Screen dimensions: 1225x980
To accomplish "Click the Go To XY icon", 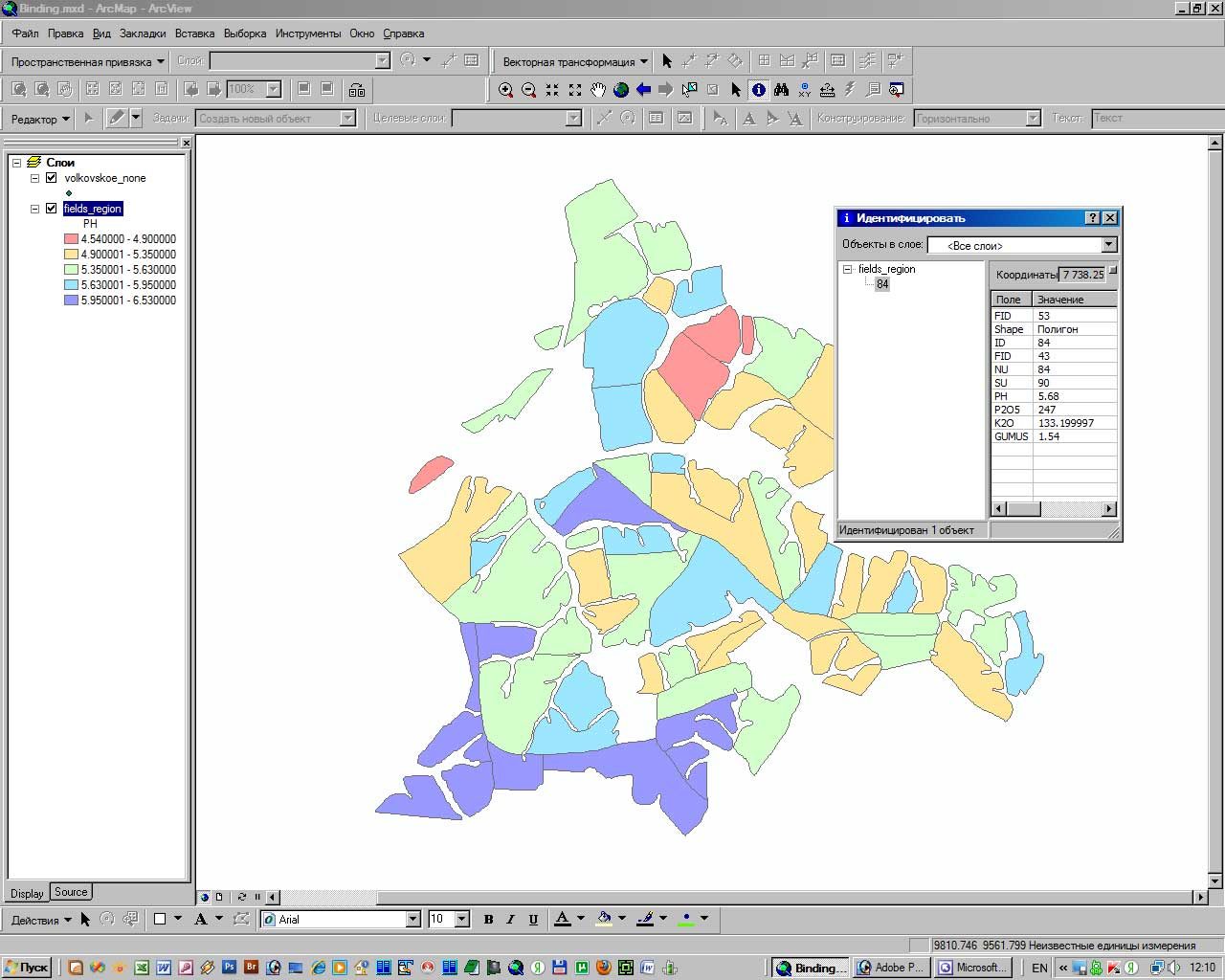I will click(804, 90).
